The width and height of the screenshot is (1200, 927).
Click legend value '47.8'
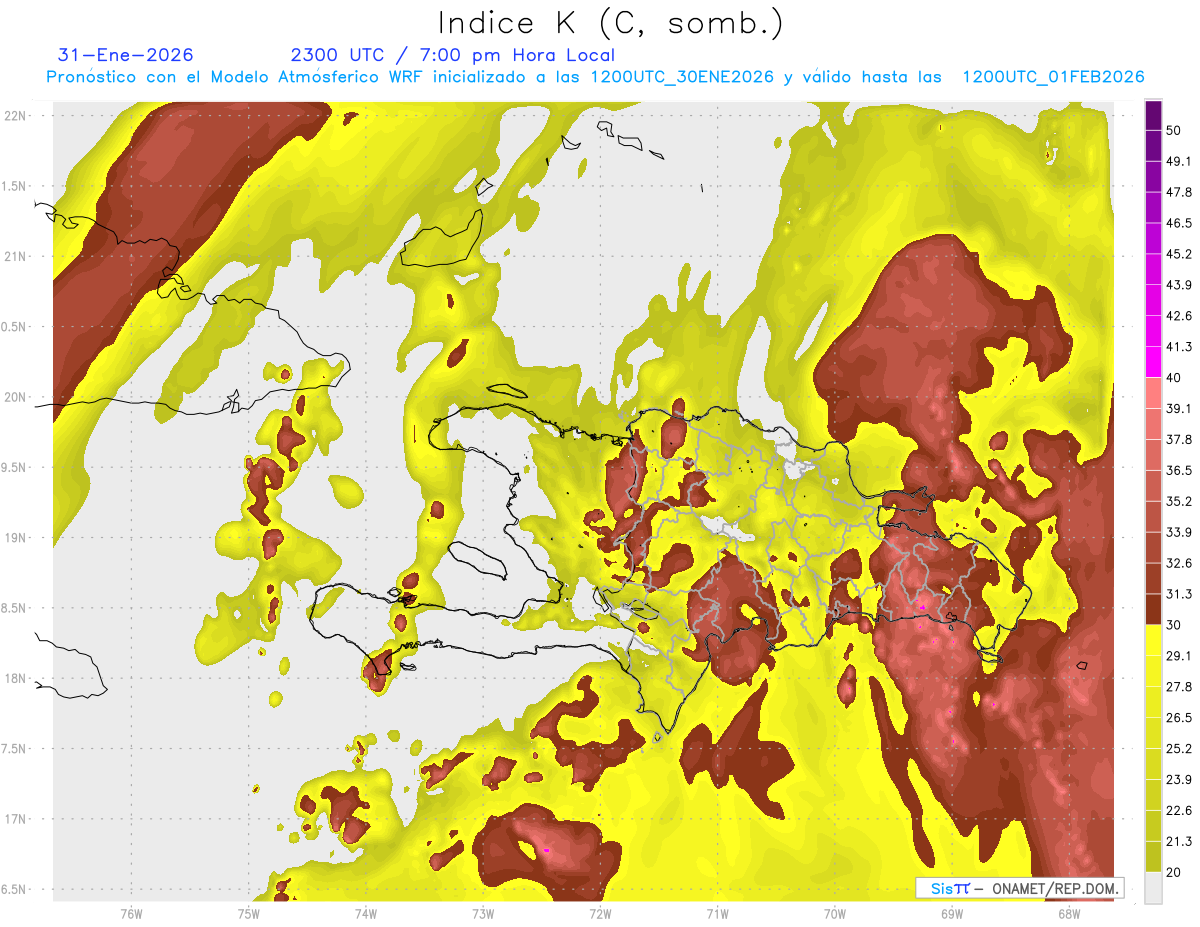coord(1178,192)
